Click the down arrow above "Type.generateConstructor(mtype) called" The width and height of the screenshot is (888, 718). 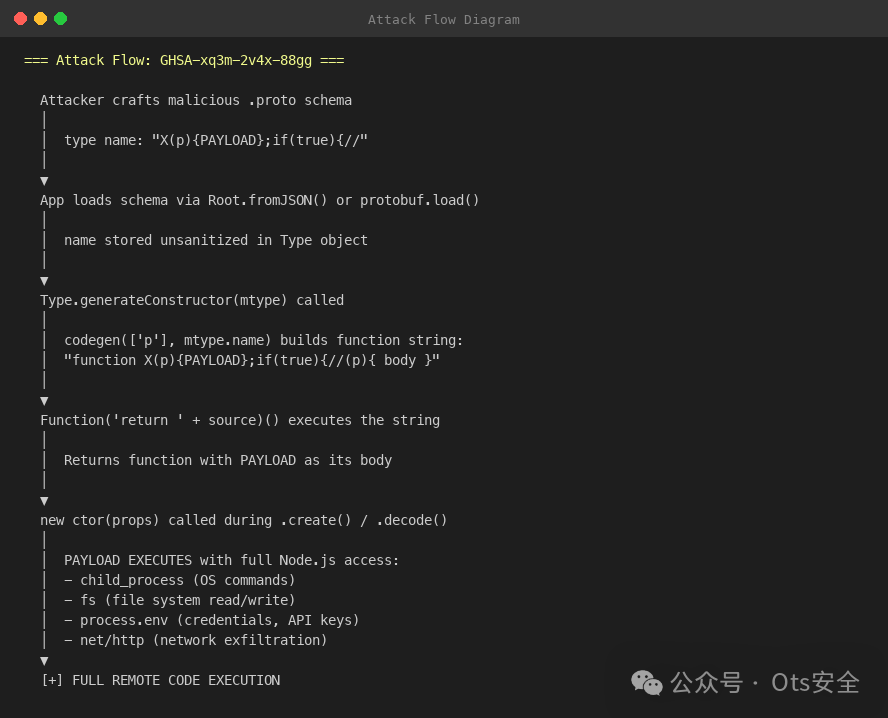click(x=44, y=280)
